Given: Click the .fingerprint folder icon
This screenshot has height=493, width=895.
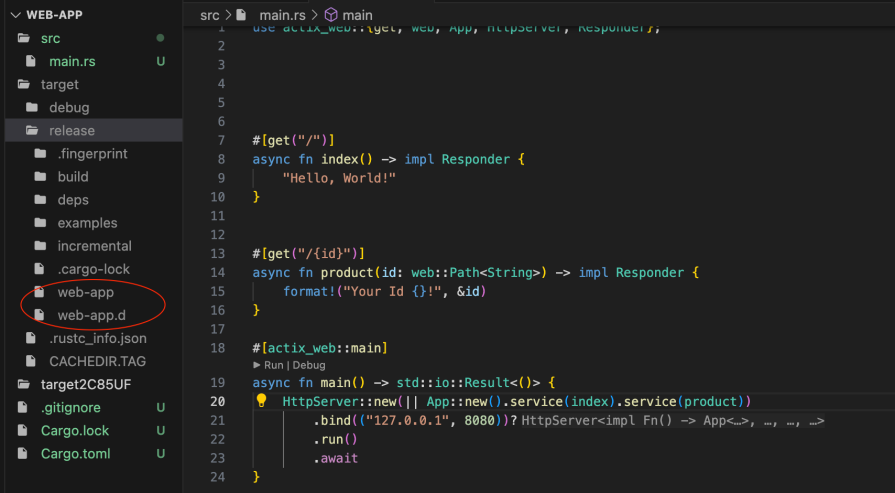Looking at the screenshot, I should 40,154.
